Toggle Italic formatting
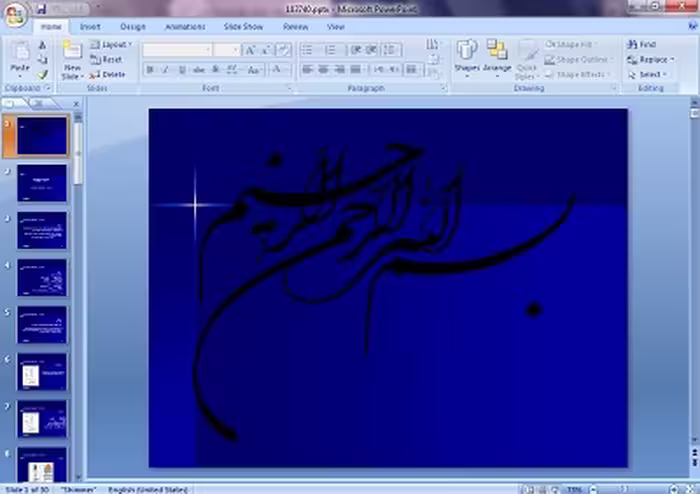Viewport: 700px width, 494px height. (166, 70)
